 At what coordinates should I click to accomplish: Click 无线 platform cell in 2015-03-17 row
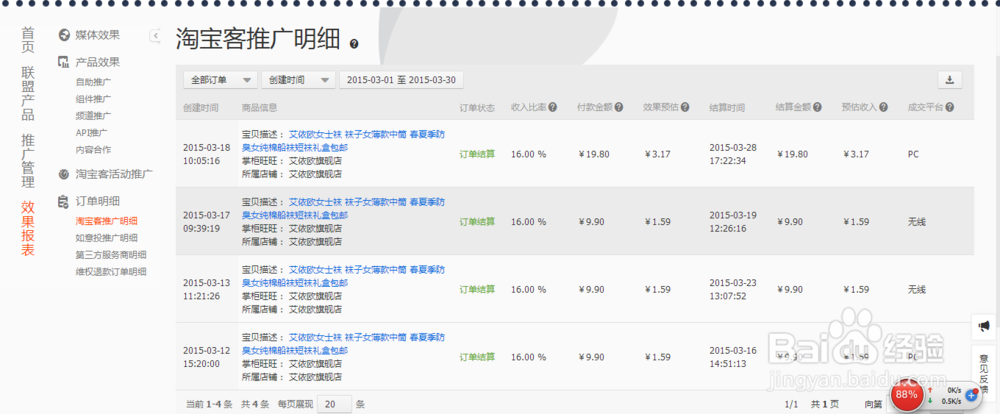(916, 222)
